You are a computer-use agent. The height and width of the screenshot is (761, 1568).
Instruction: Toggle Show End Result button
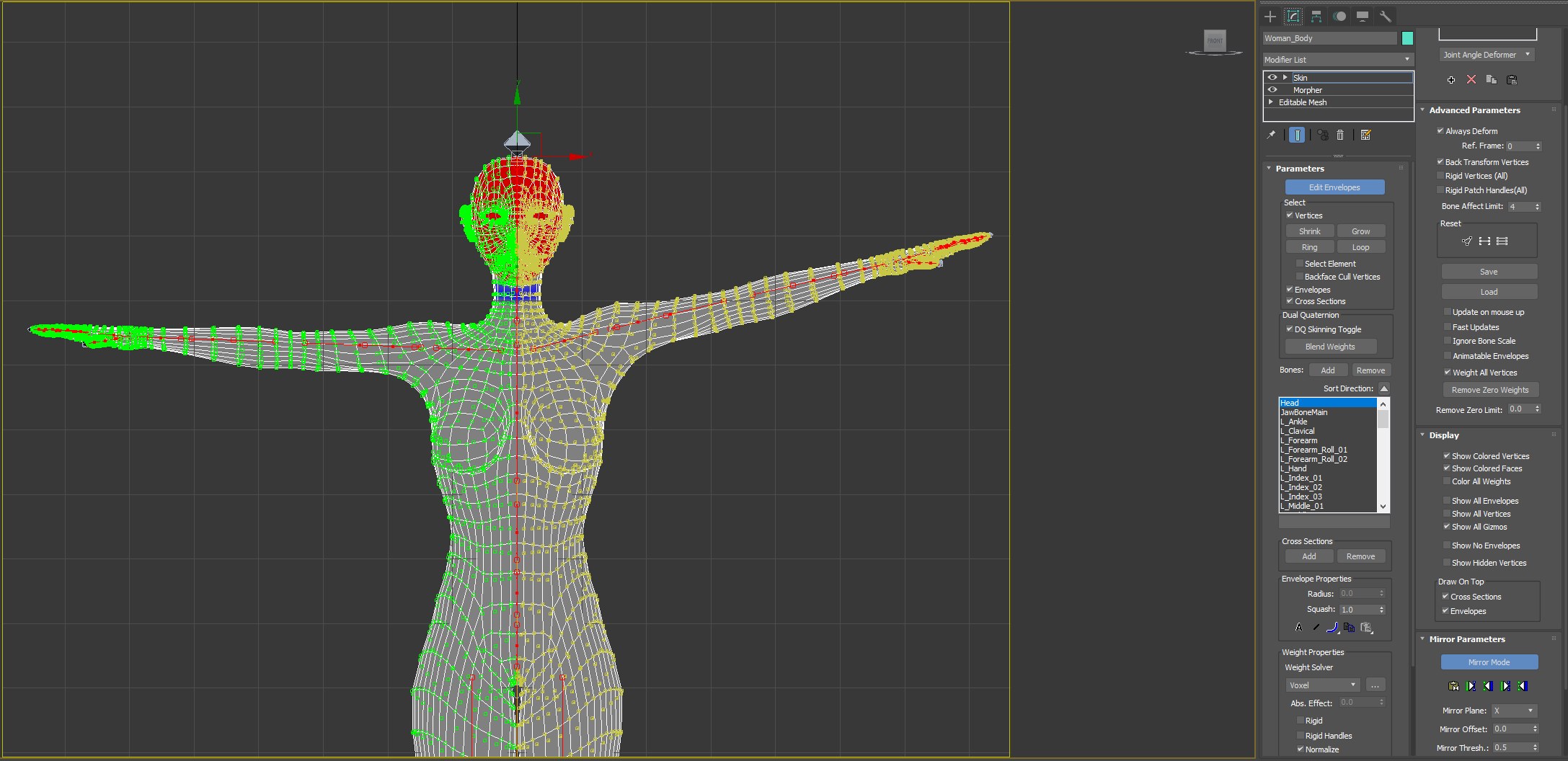pyautogui.click(x=1297, y=135)
